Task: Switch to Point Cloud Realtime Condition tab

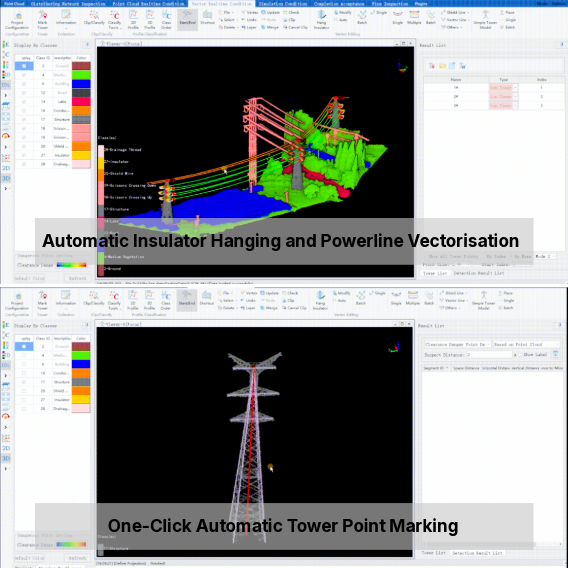Action: pyautogui.click(x=148, y=4)
